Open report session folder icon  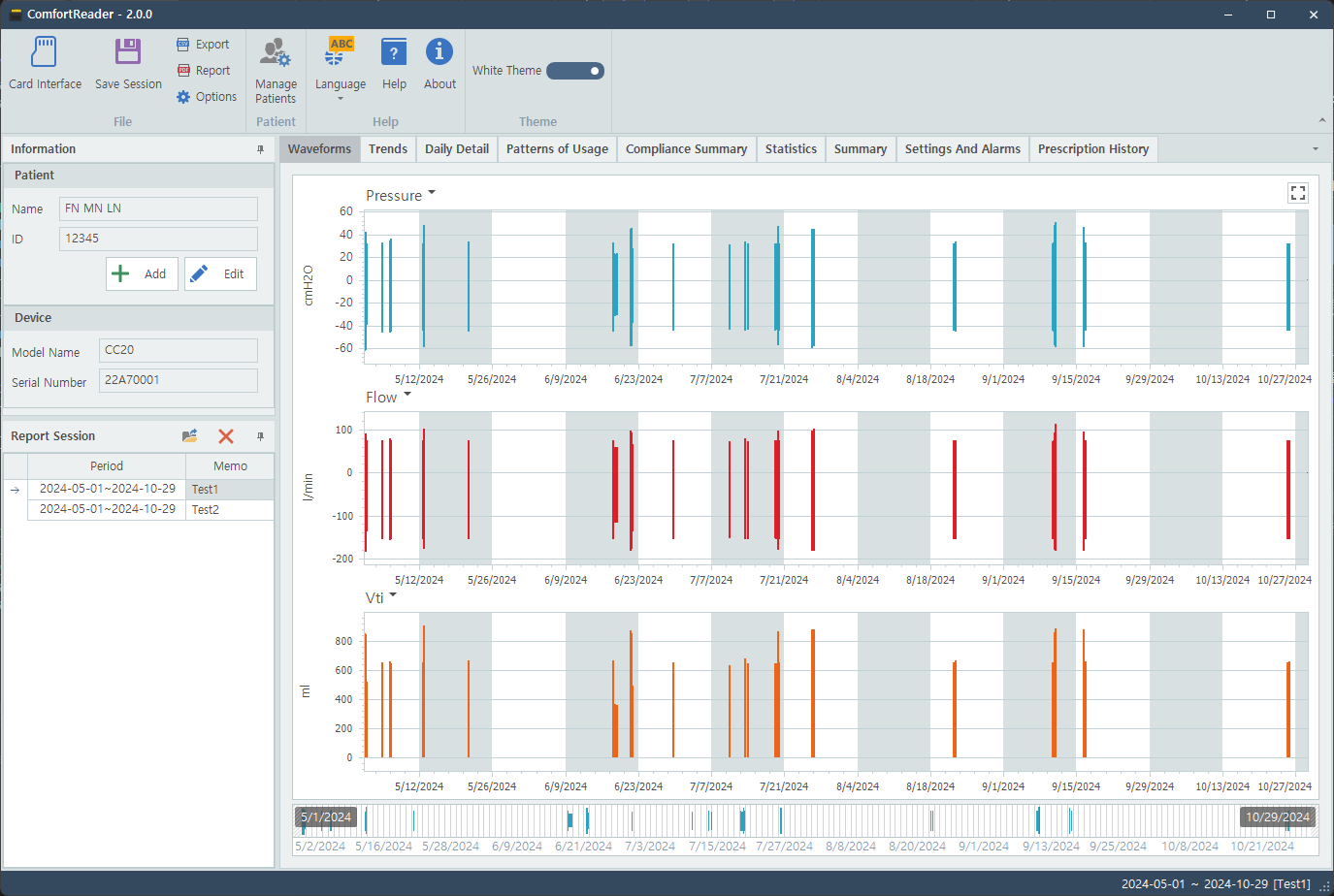click(x=190, y=436)
